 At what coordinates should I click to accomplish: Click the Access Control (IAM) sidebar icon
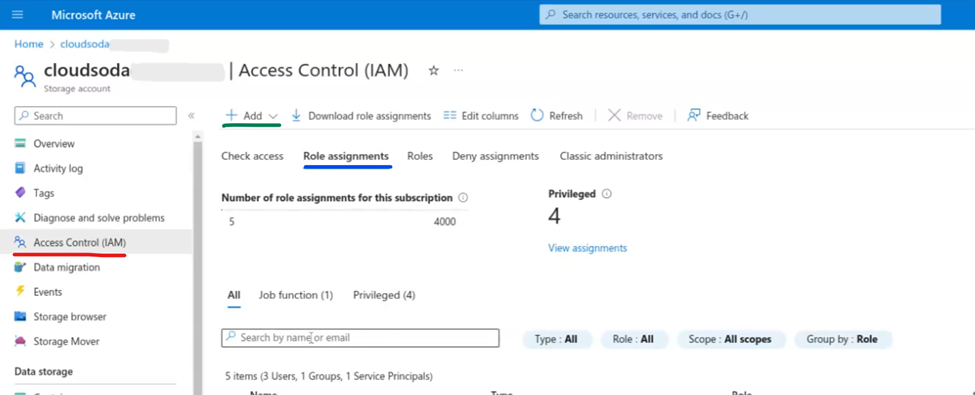point(21,242)
